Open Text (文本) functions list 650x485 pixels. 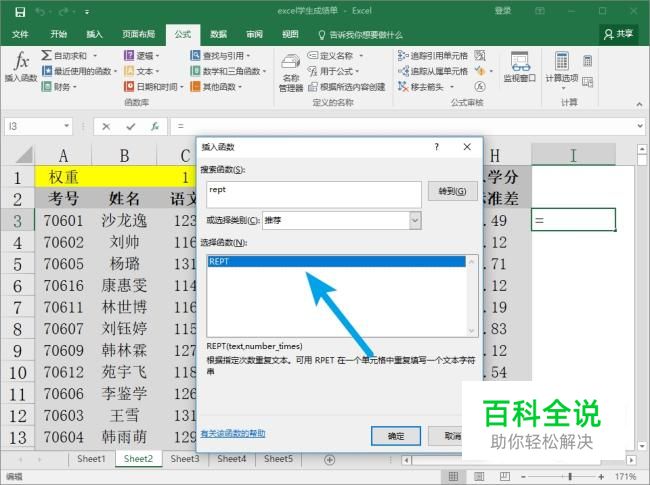(x=141, y=71)
